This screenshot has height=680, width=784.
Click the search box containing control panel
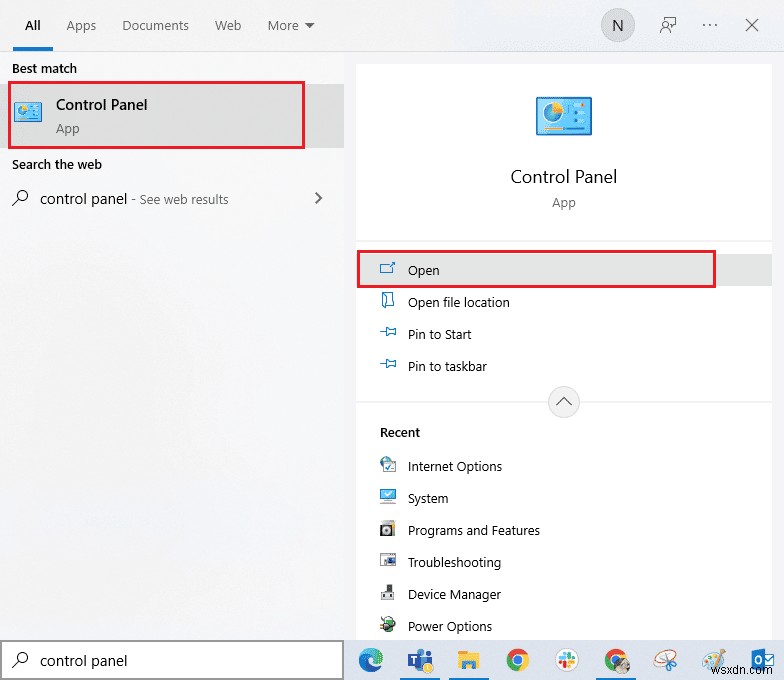172,660
